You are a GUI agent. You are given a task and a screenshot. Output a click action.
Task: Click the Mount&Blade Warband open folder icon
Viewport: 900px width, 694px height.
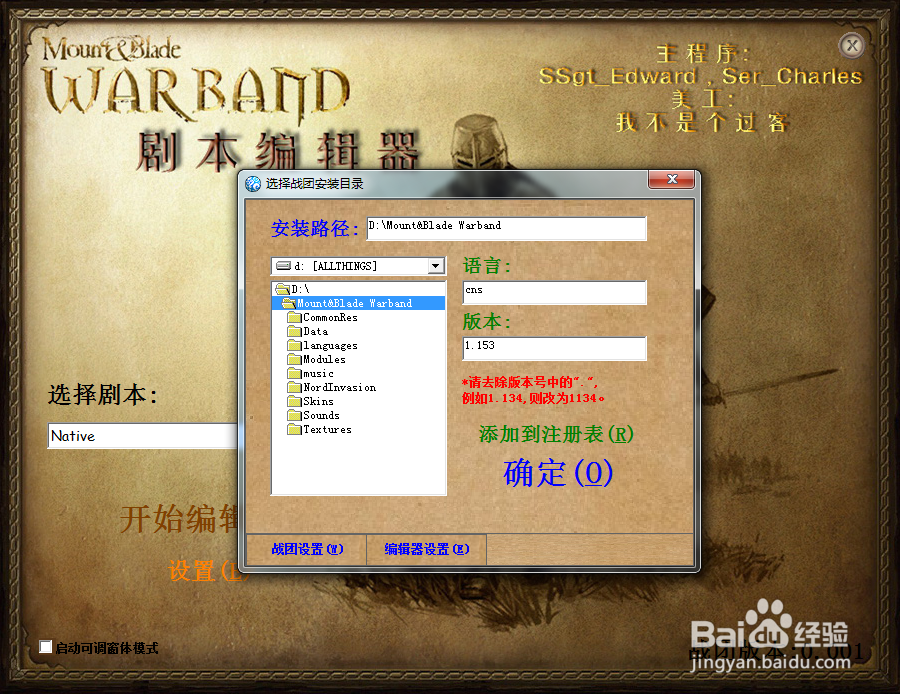[x=289, y=303]
